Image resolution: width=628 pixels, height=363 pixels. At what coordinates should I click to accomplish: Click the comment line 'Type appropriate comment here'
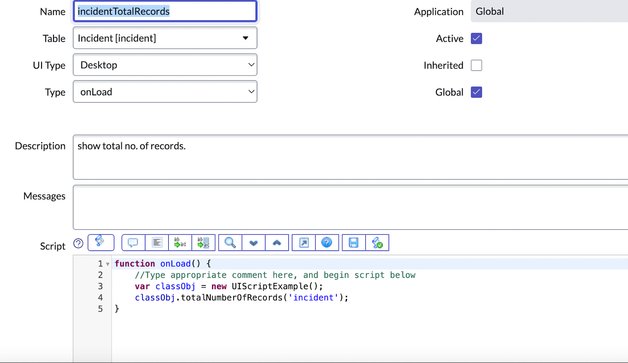coord(275,275)
